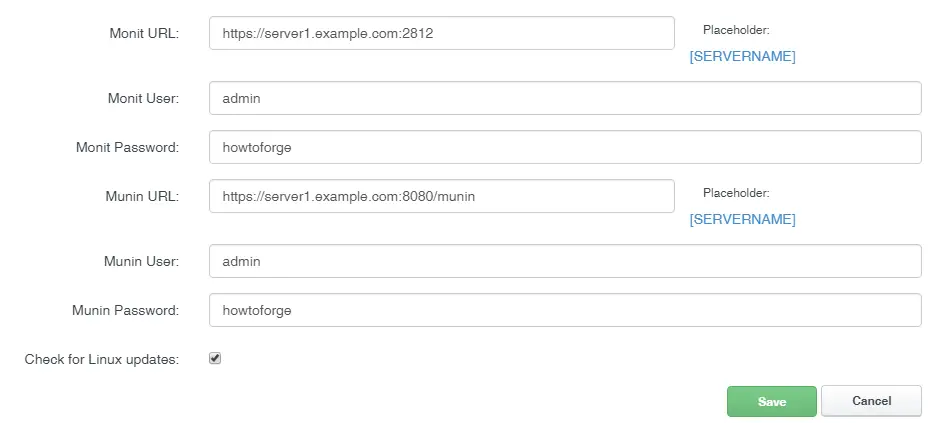This screenshot has height=423, width=929.
Task: Click 'Placeholder:' text beside Munin URL
Action: pos(736,193)
